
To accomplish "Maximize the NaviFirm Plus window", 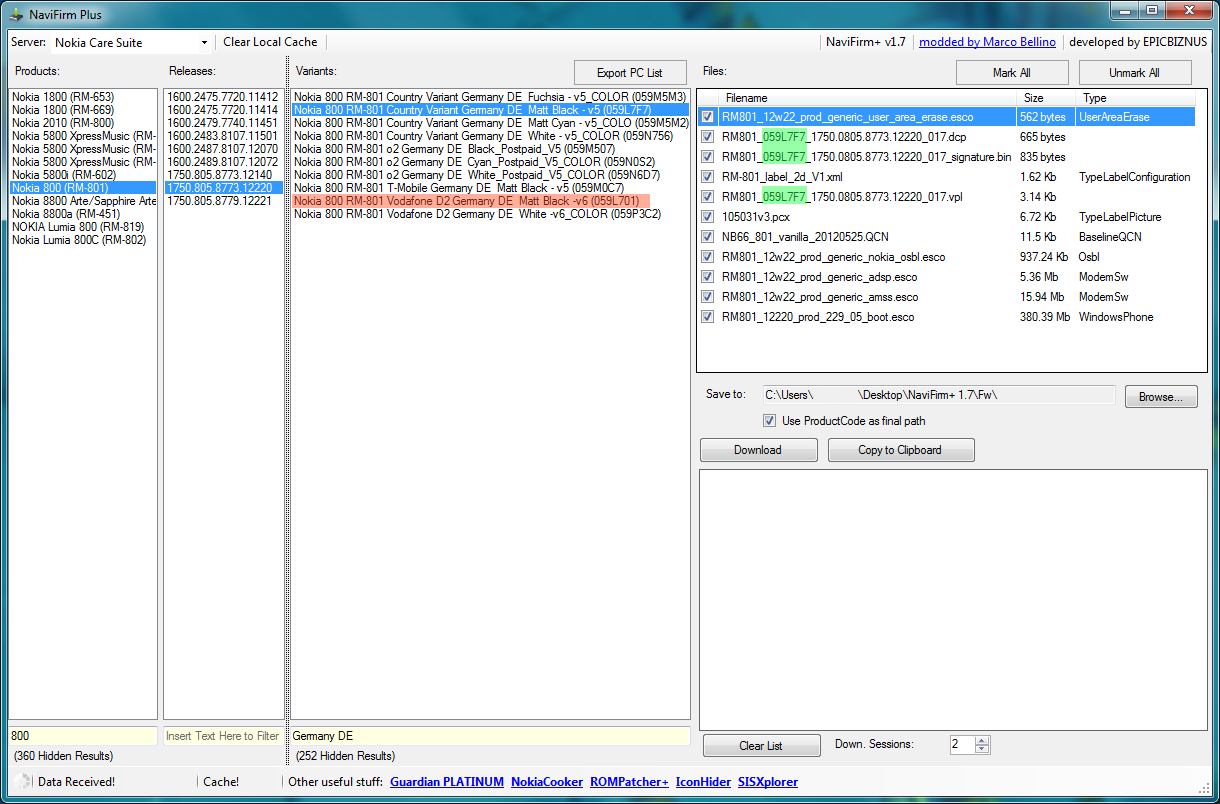I will (1152, 11).
